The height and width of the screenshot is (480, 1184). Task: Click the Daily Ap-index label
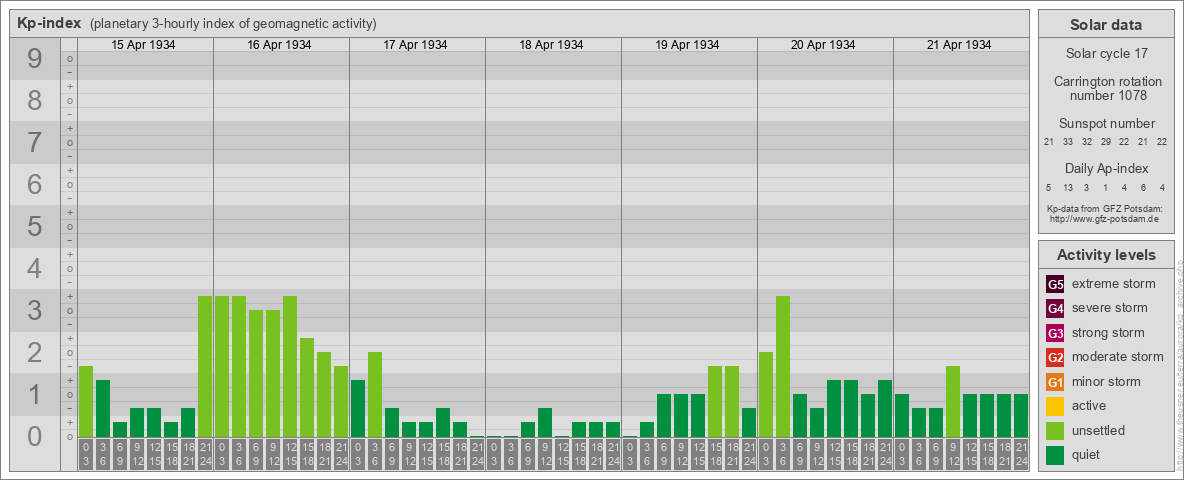point(1107,168)
